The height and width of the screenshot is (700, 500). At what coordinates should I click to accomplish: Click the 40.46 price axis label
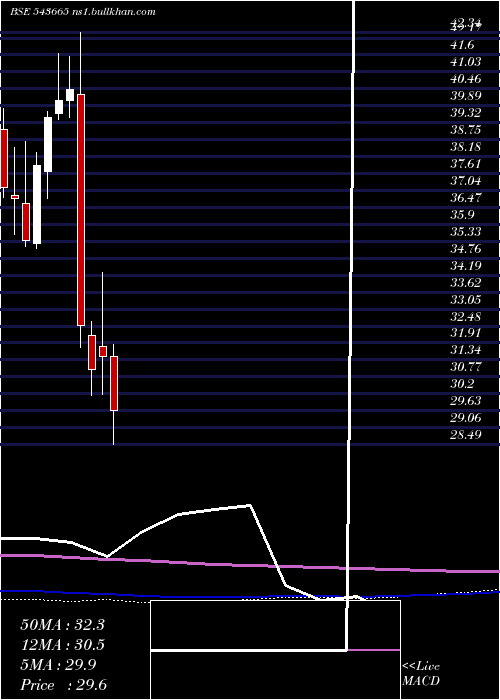(x=465, y=79)
